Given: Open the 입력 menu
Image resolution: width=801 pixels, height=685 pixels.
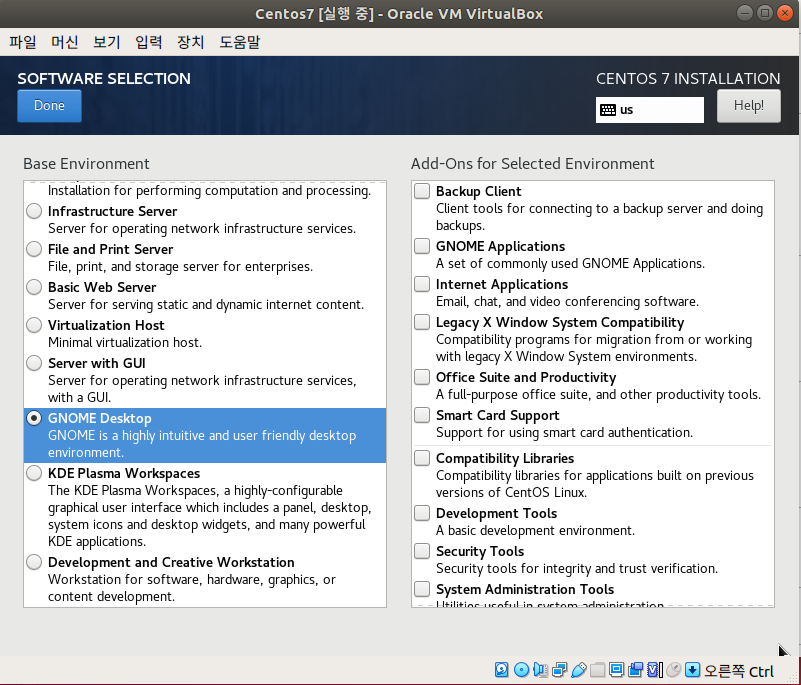Looking at the screenshot, I should tap(148, 42).
